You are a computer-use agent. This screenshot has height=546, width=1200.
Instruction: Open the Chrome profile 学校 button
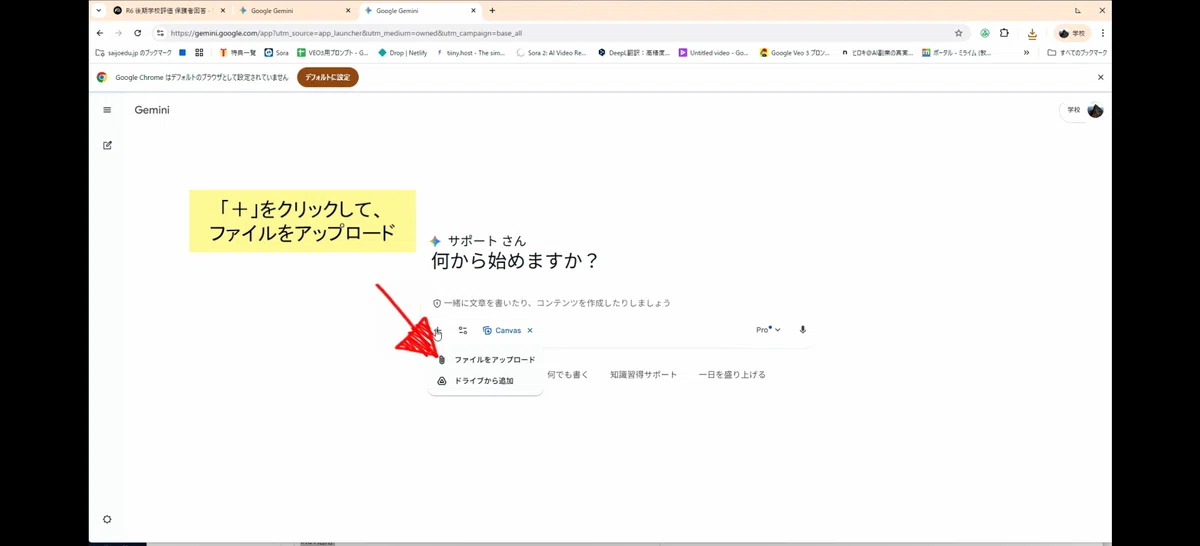tap(1073, 33)
